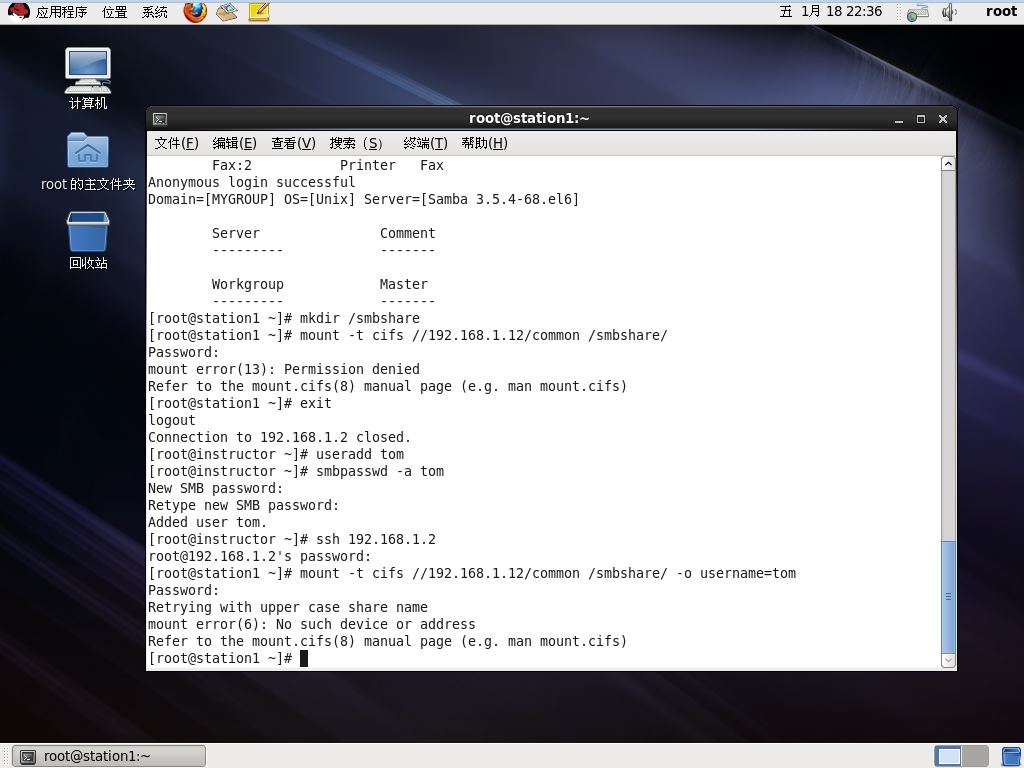This screenshot has height=768, width=1024.
Task: Click the 'Added user tom.' line
Action: (208, 522)
